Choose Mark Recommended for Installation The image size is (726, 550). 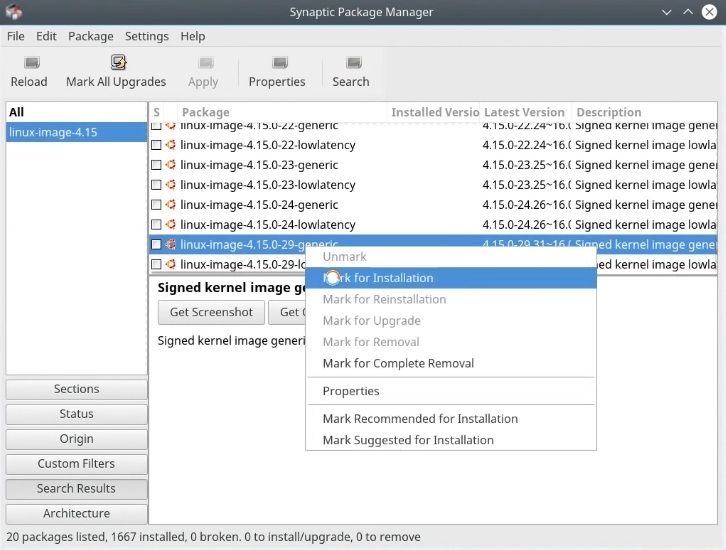[x=451, y=419]
